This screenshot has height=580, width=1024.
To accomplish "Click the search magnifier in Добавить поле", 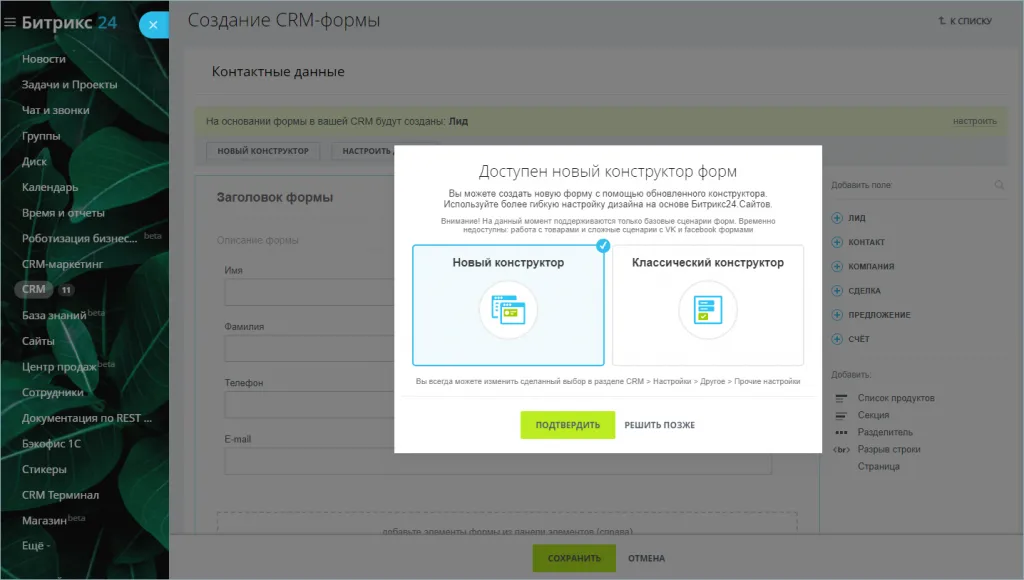I will [x=999, y=185].
